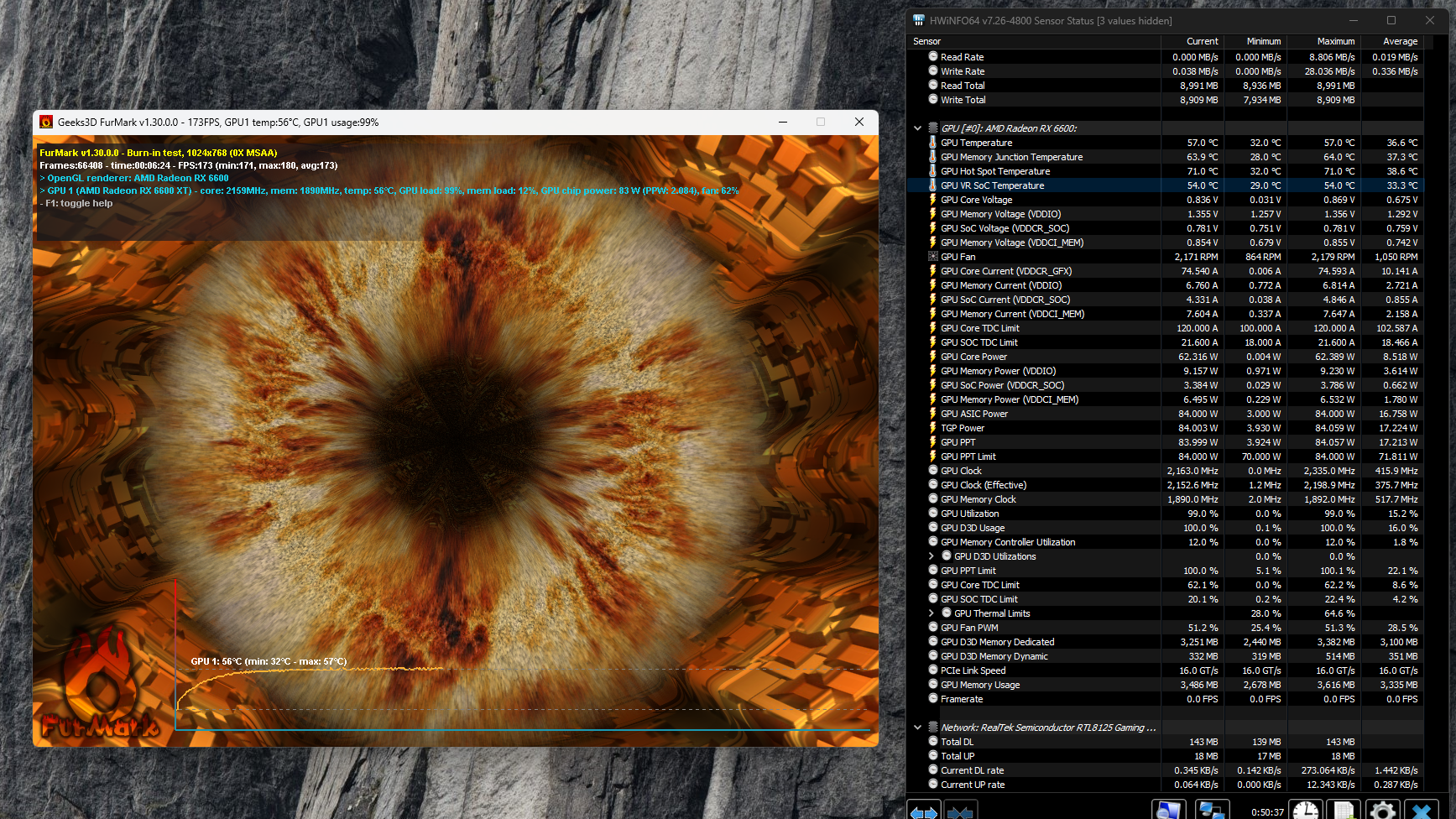Open HWiNFO sensor settings gear
This screenshot has height=819, width=1456.
pos(1382,811)
